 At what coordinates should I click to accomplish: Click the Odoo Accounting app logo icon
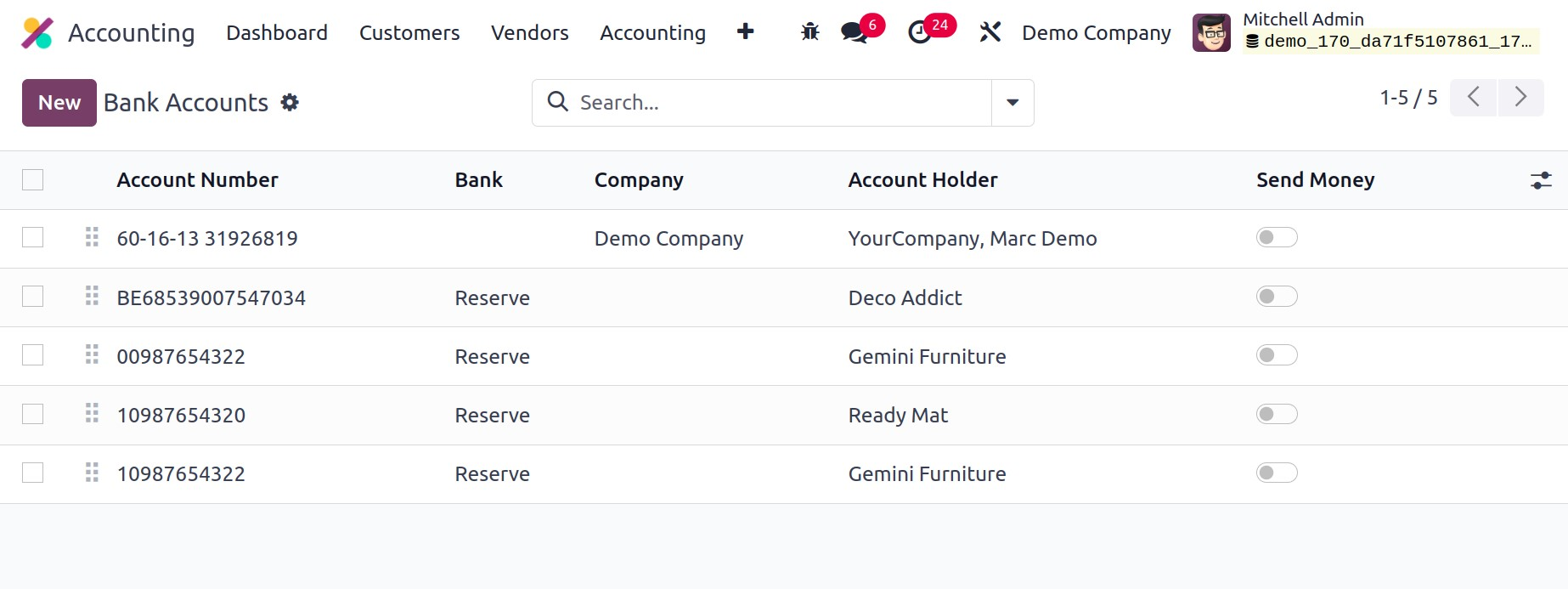(37, 33)
